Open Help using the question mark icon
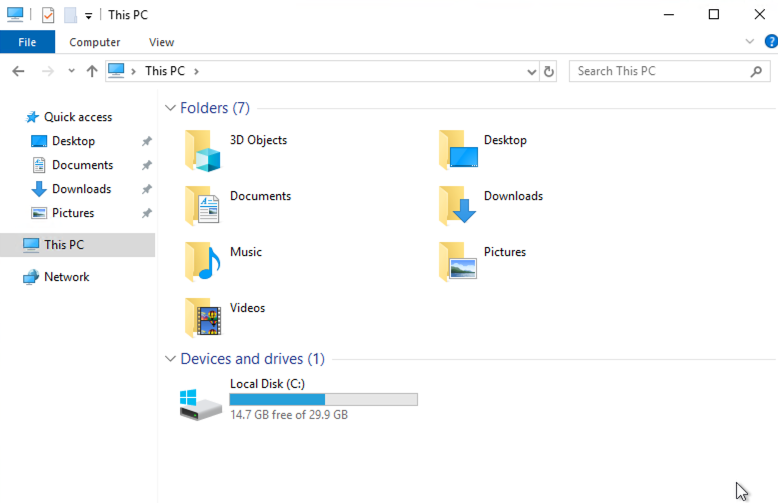The height and width of the screenshot is (503, 778). [x=771, y=42]
